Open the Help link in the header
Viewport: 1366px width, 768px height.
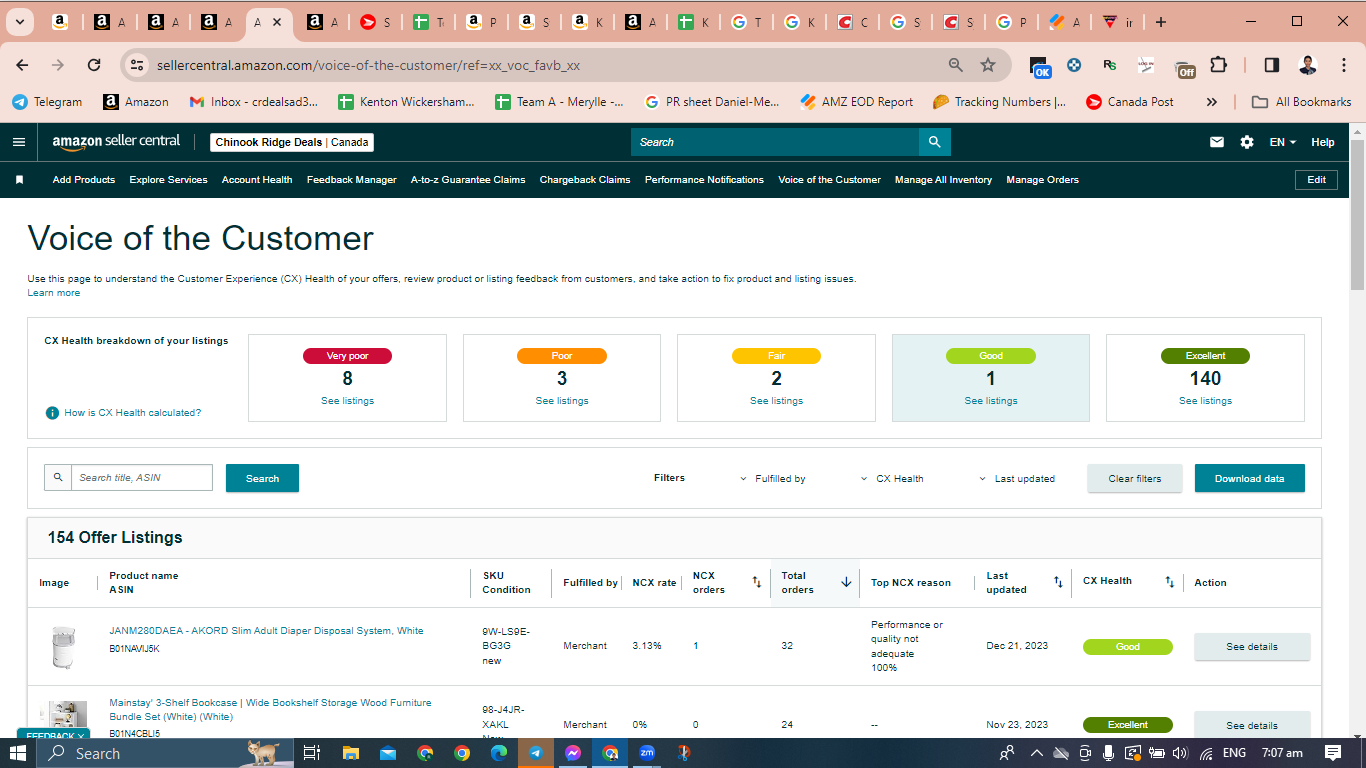(1323, 142)
